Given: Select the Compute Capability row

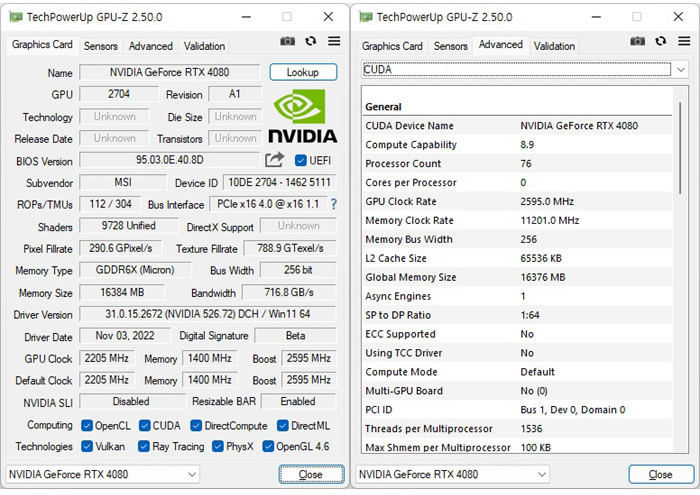Looking at the screenshot, I should pos(517,145).
